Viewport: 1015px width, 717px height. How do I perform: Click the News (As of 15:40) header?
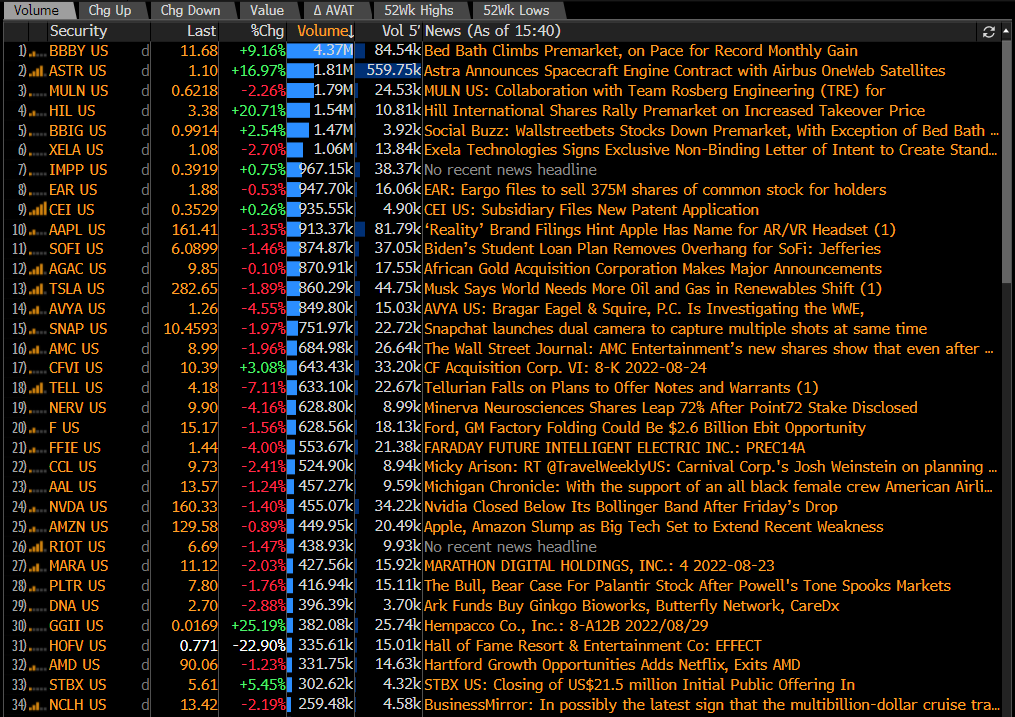(493, 31)
